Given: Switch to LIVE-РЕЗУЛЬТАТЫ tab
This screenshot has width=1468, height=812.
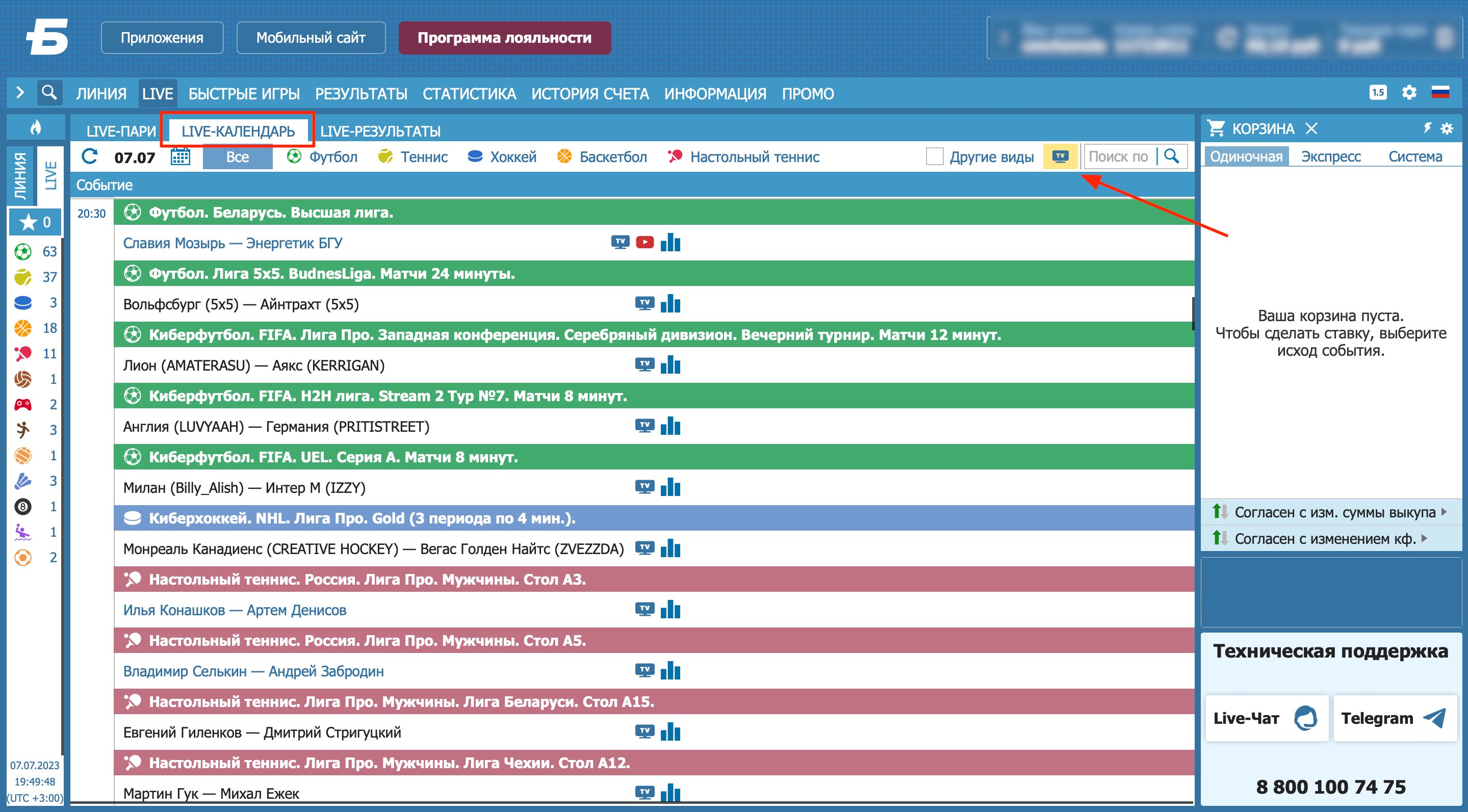Looking at the screenshot, I should pos(380,131).
